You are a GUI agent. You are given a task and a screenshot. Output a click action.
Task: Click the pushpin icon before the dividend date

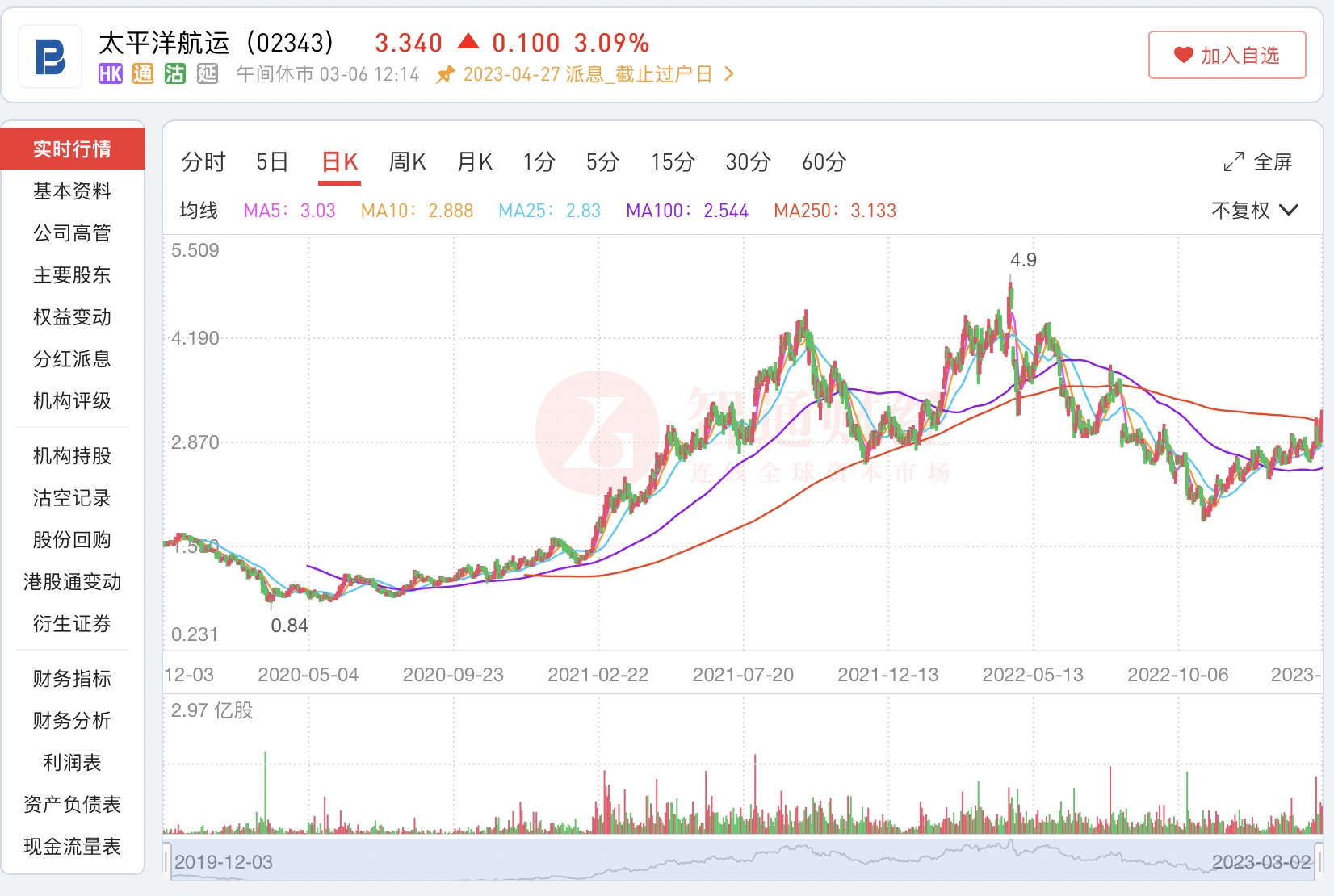pos(445,75)
